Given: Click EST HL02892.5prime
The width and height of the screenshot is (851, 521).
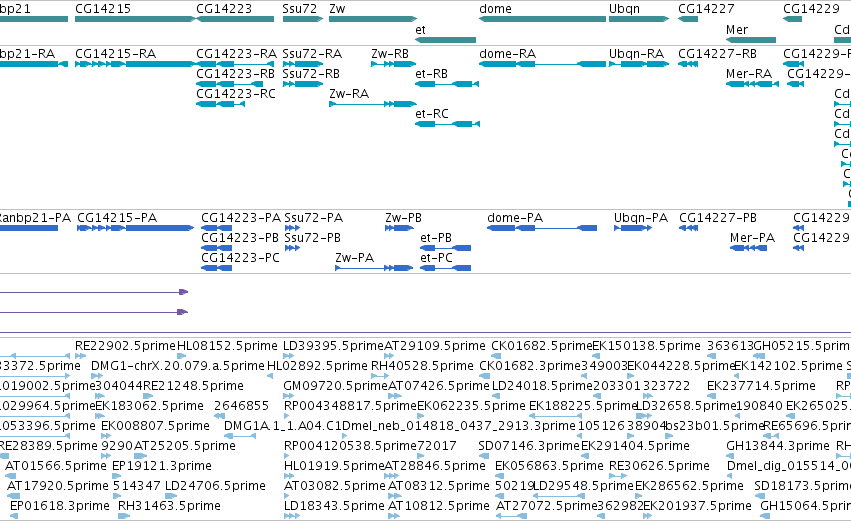Looking at the screenshot, I should pos(272,376).
